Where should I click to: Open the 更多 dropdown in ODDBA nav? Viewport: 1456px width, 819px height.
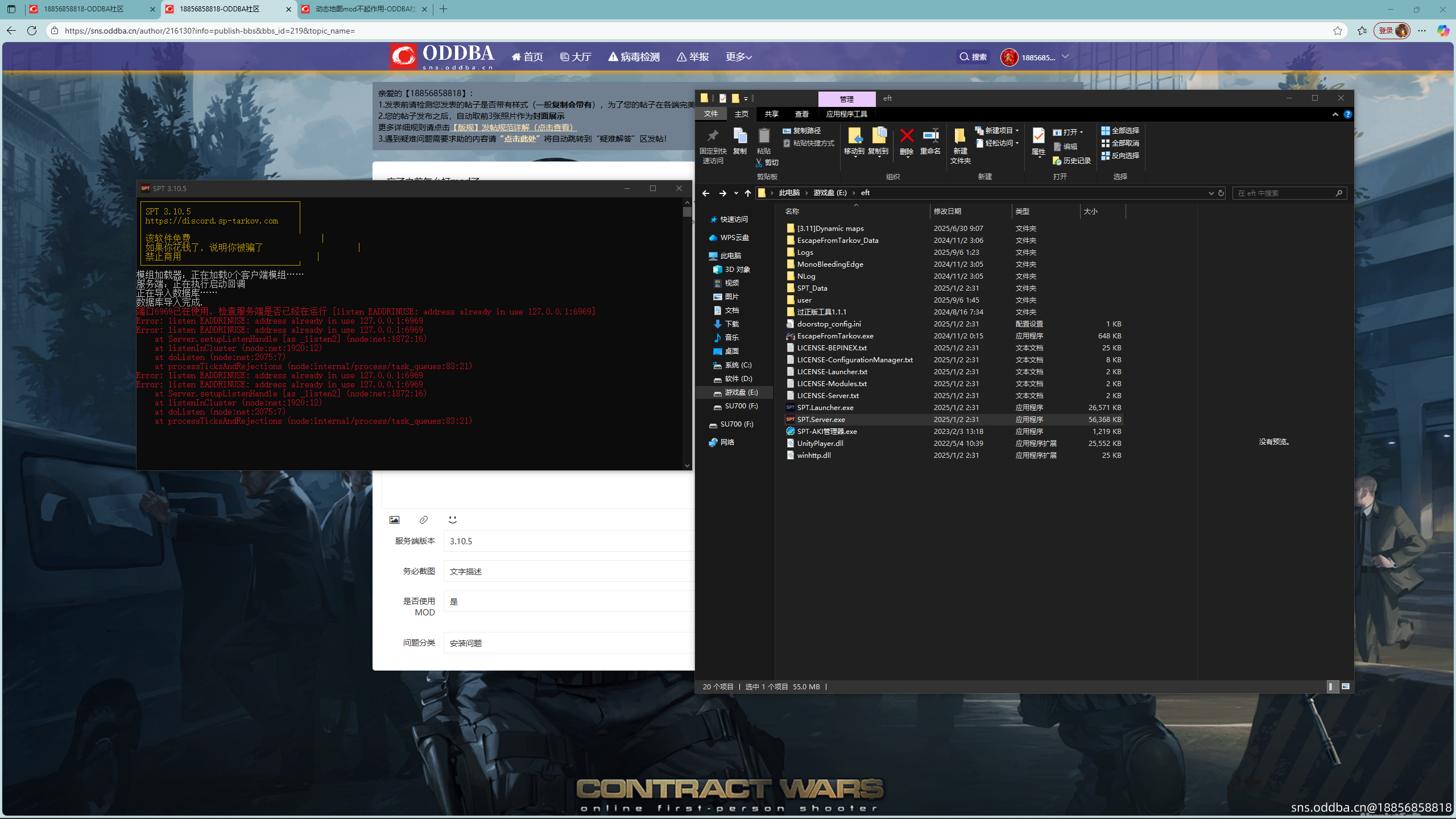pos(738,57)
